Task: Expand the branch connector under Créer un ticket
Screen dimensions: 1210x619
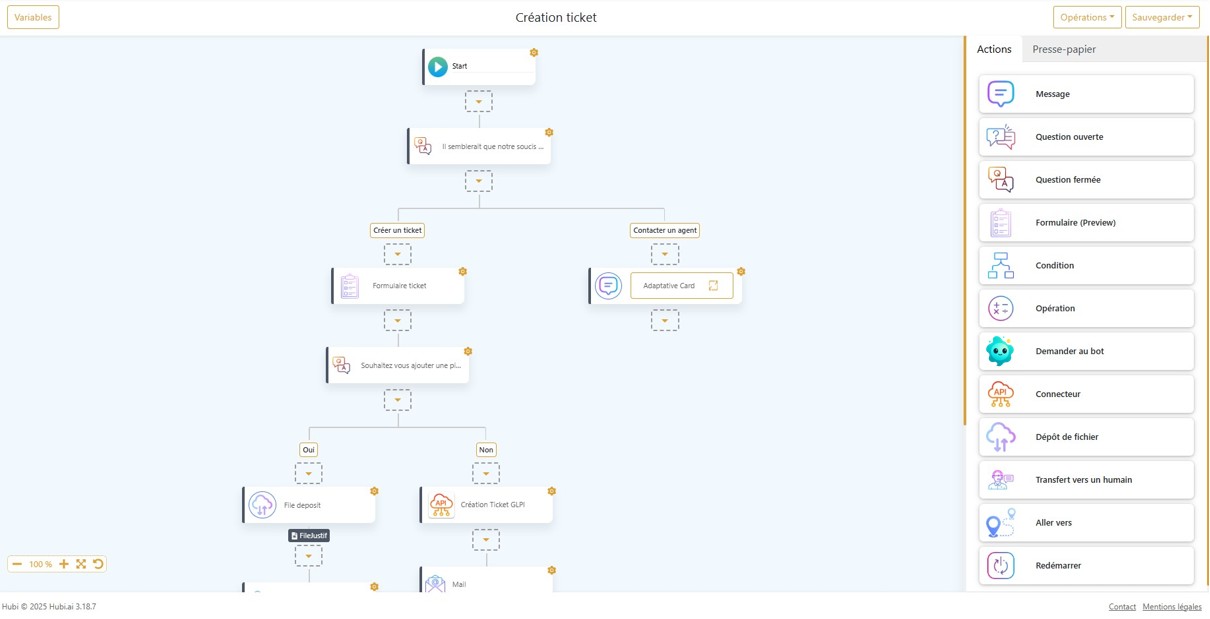Action: pyautogui.click(x=398, y=254)
